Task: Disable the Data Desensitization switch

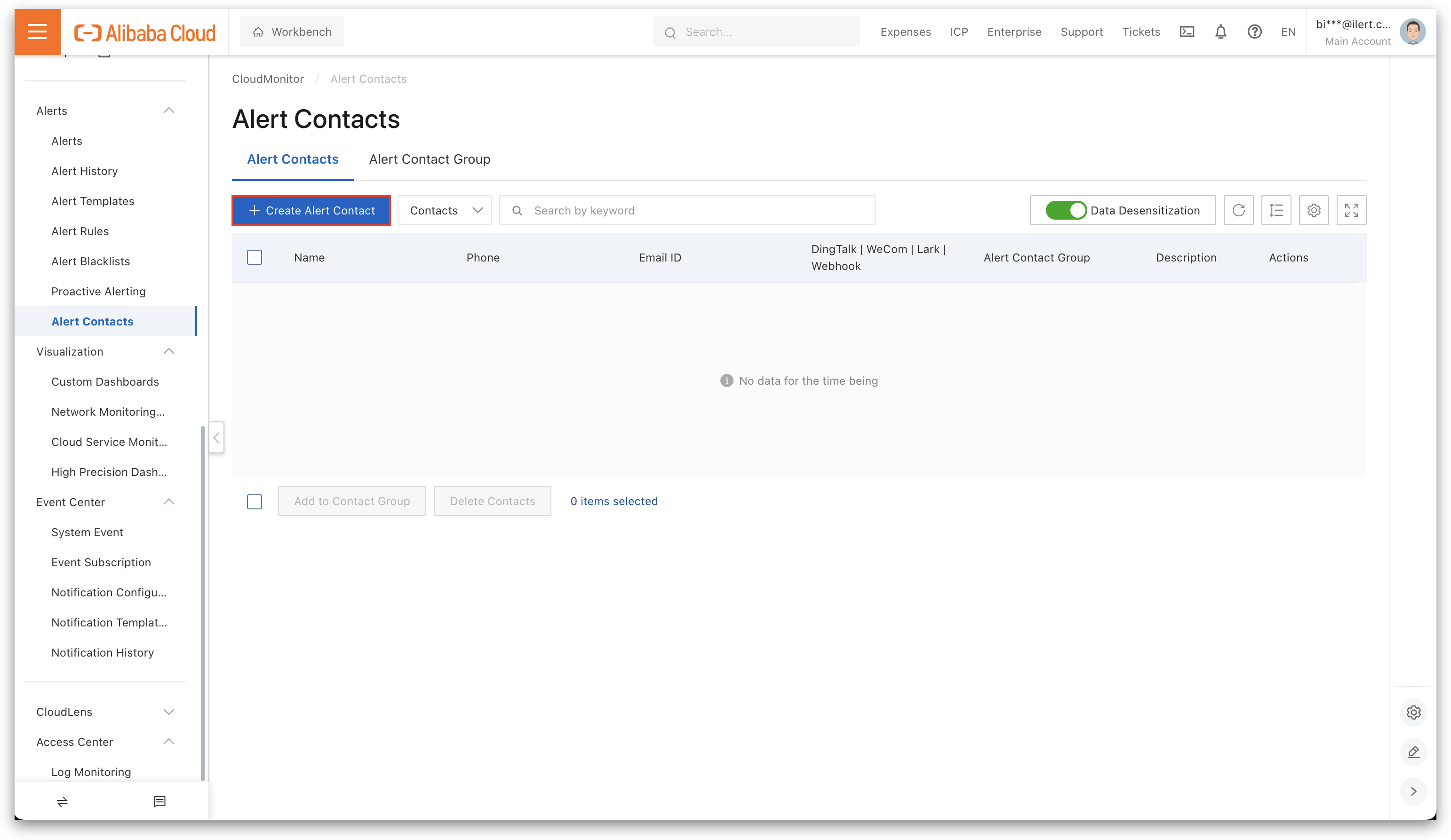Action: 1066,210
